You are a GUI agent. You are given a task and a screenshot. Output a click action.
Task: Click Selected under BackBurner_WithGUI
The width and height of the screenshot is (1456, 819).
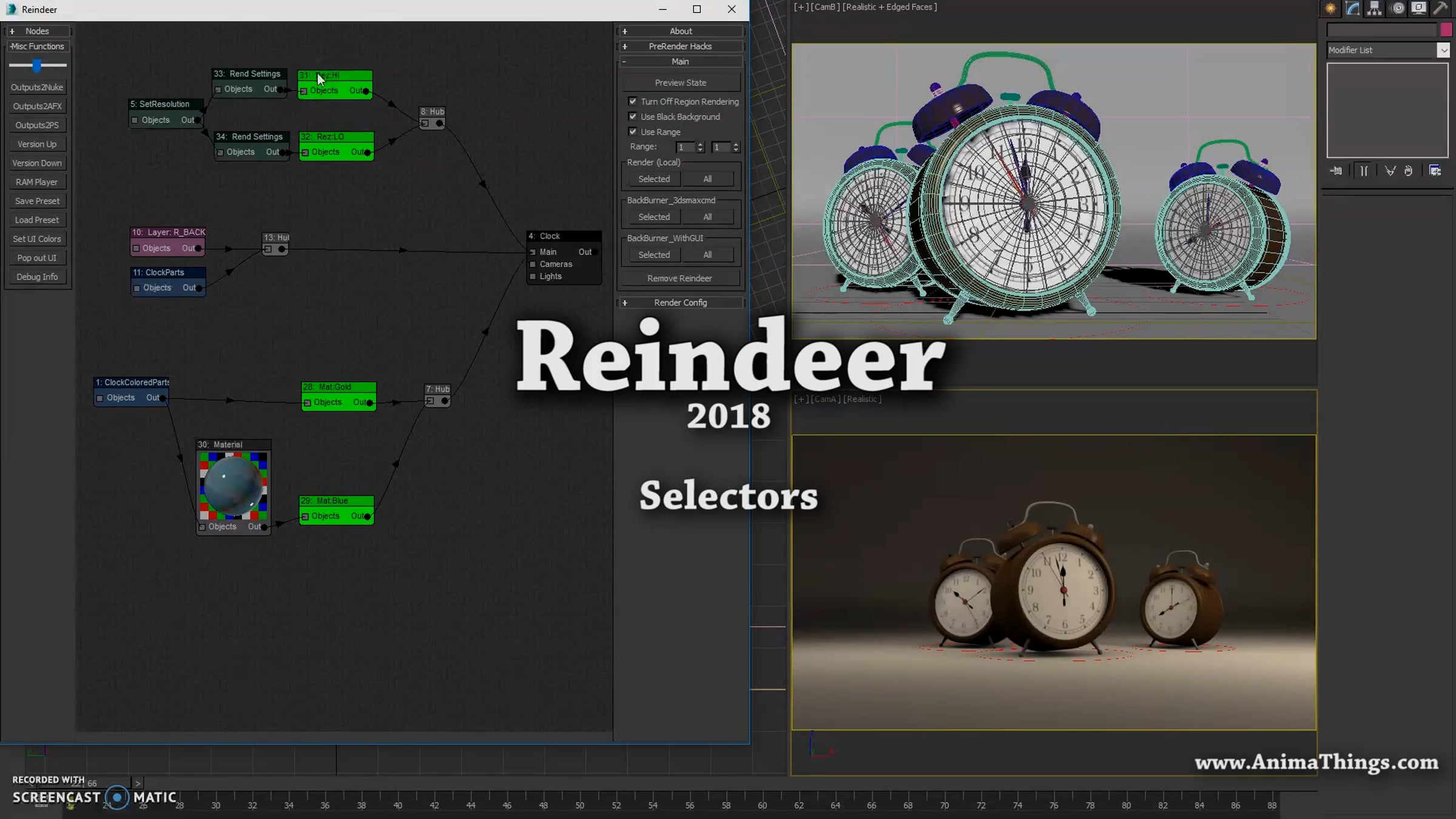654,255
